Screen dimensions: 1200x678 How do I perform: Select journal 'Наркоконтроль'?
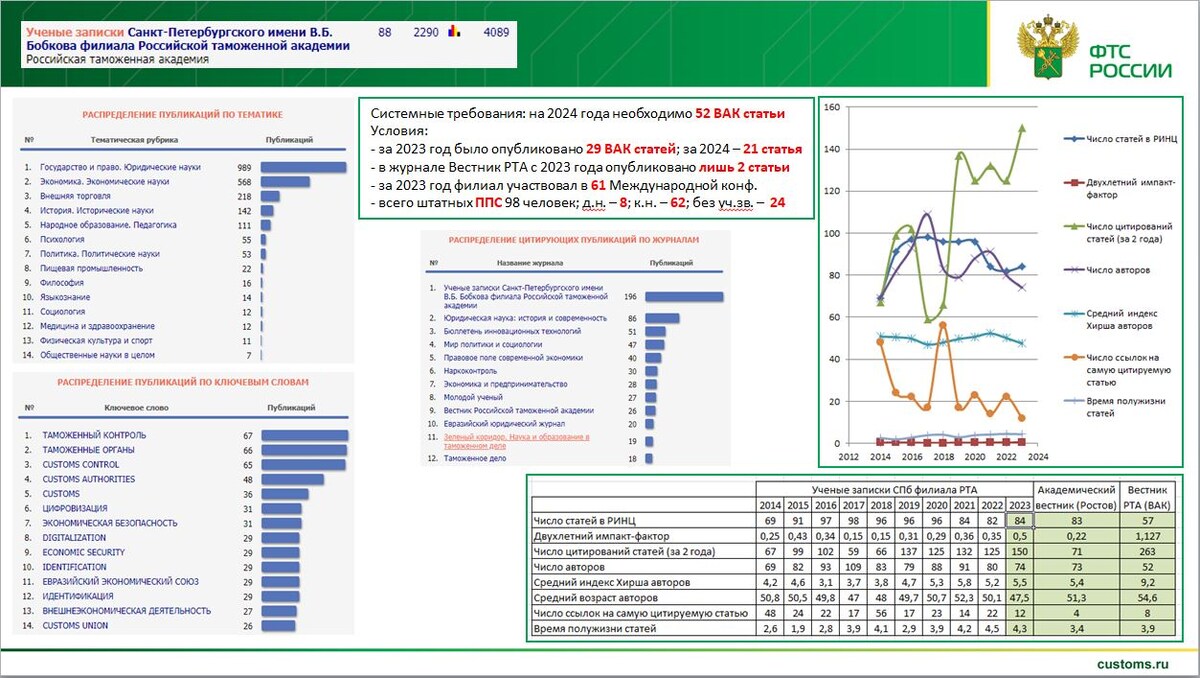[470, 371]
